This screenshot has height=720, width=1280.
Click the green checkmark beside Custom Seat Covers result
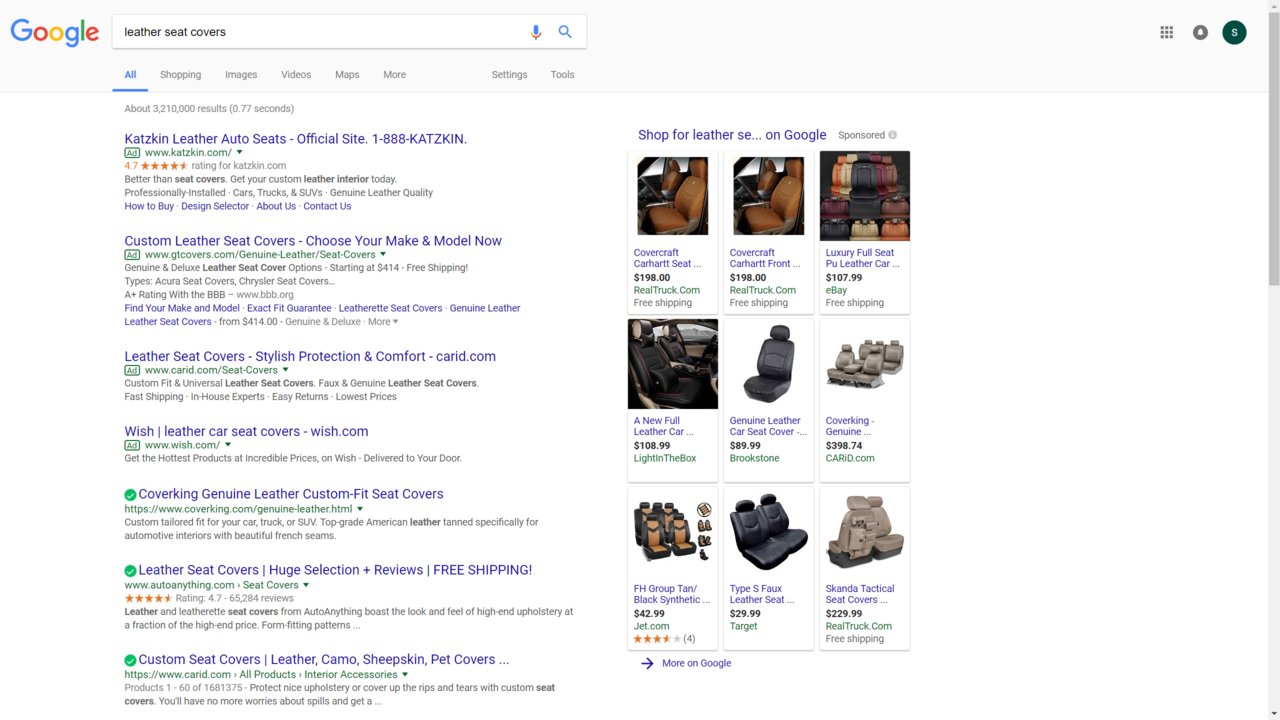tap(130, 660)
